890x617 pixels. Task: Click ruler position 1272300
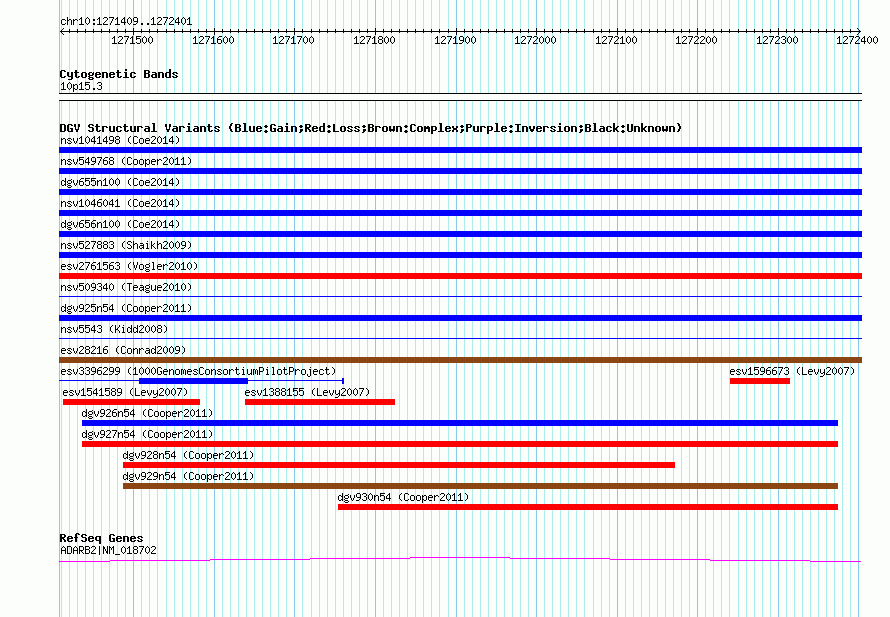(777, 40)
